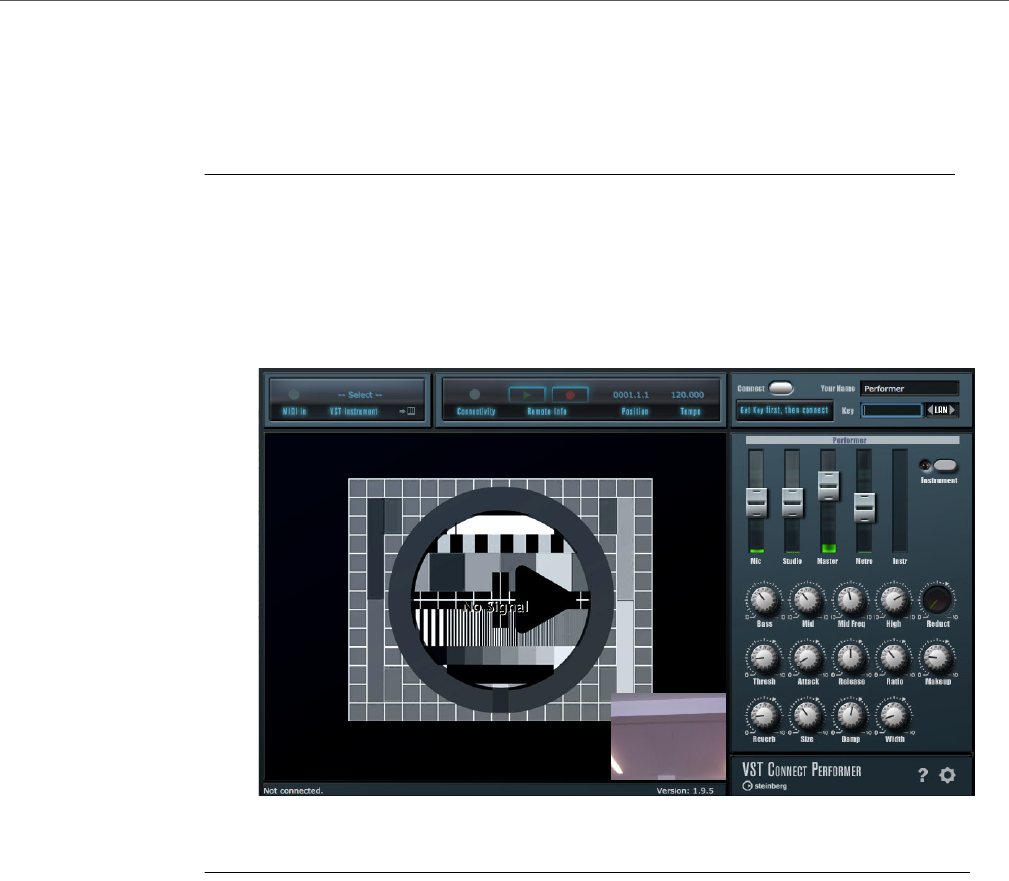
Task: Click the Mid EQ knob
Action: pos(807,600)
